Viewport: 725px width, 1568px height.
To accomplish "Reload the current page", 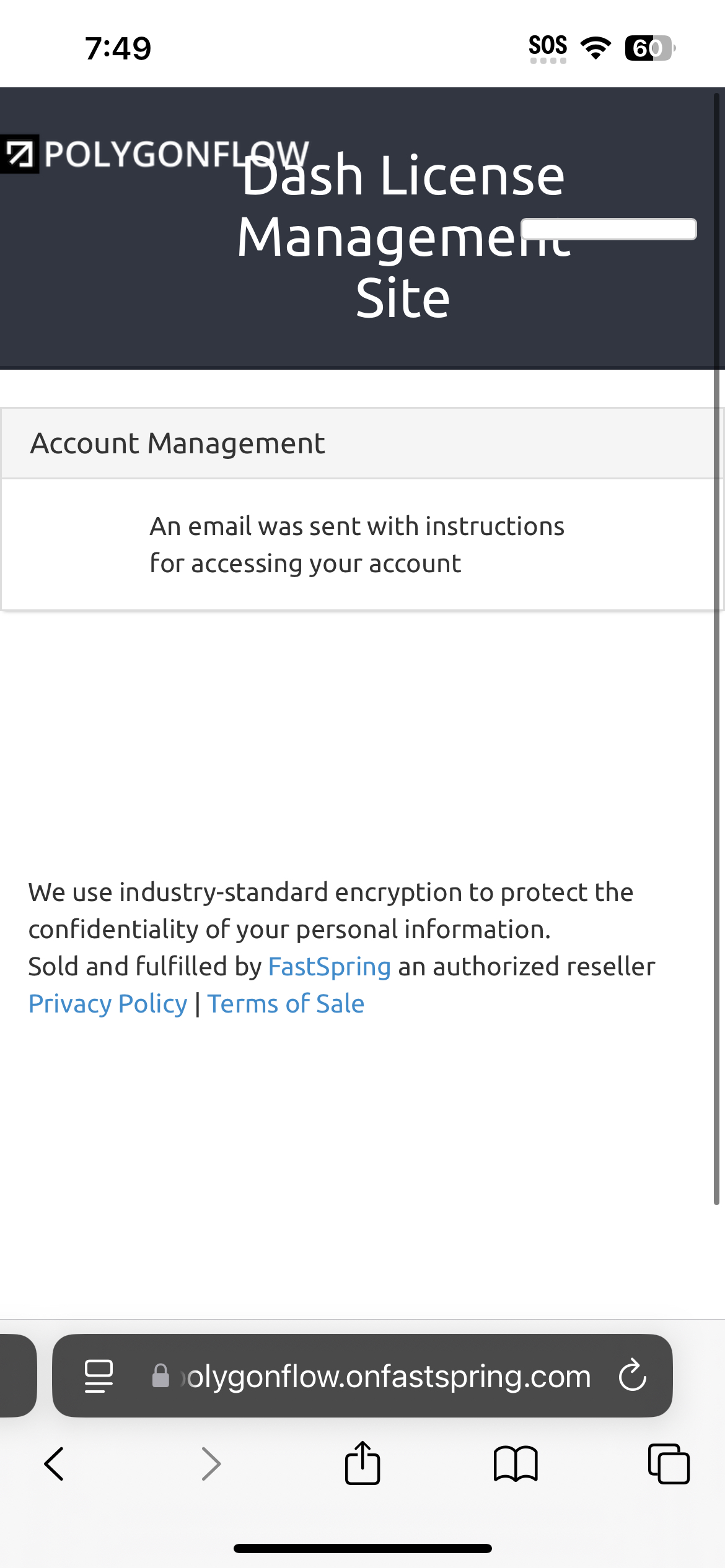I will point(632,1375).
